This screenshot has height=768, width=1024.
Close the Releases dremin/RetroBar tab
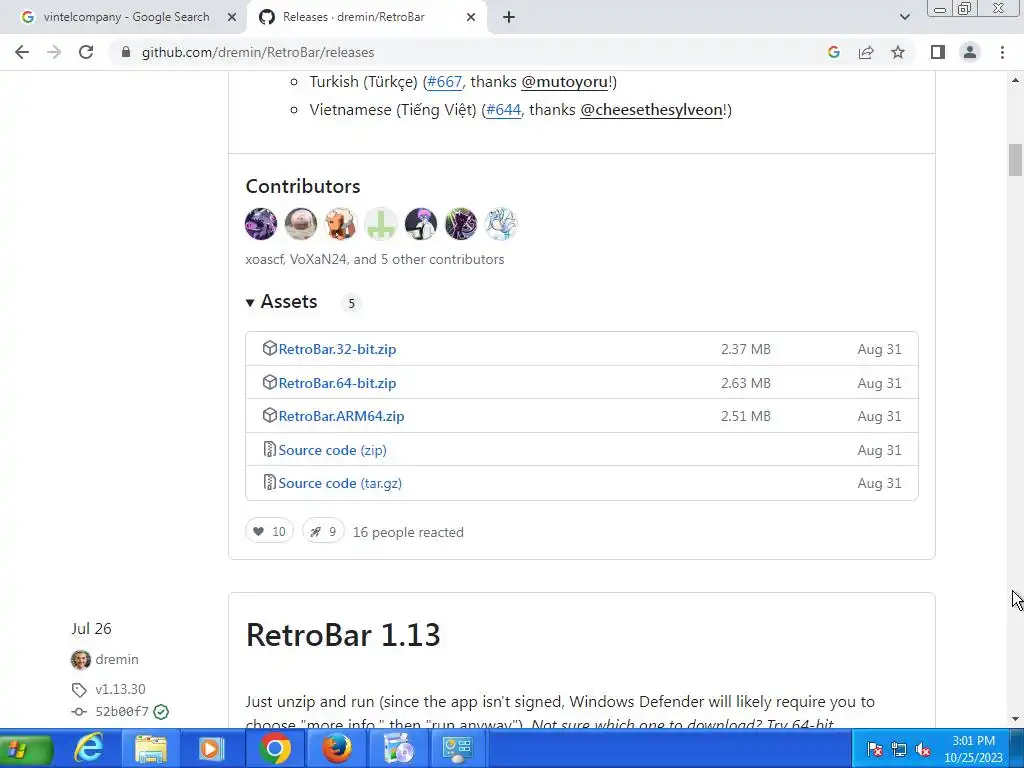[471, 18]
